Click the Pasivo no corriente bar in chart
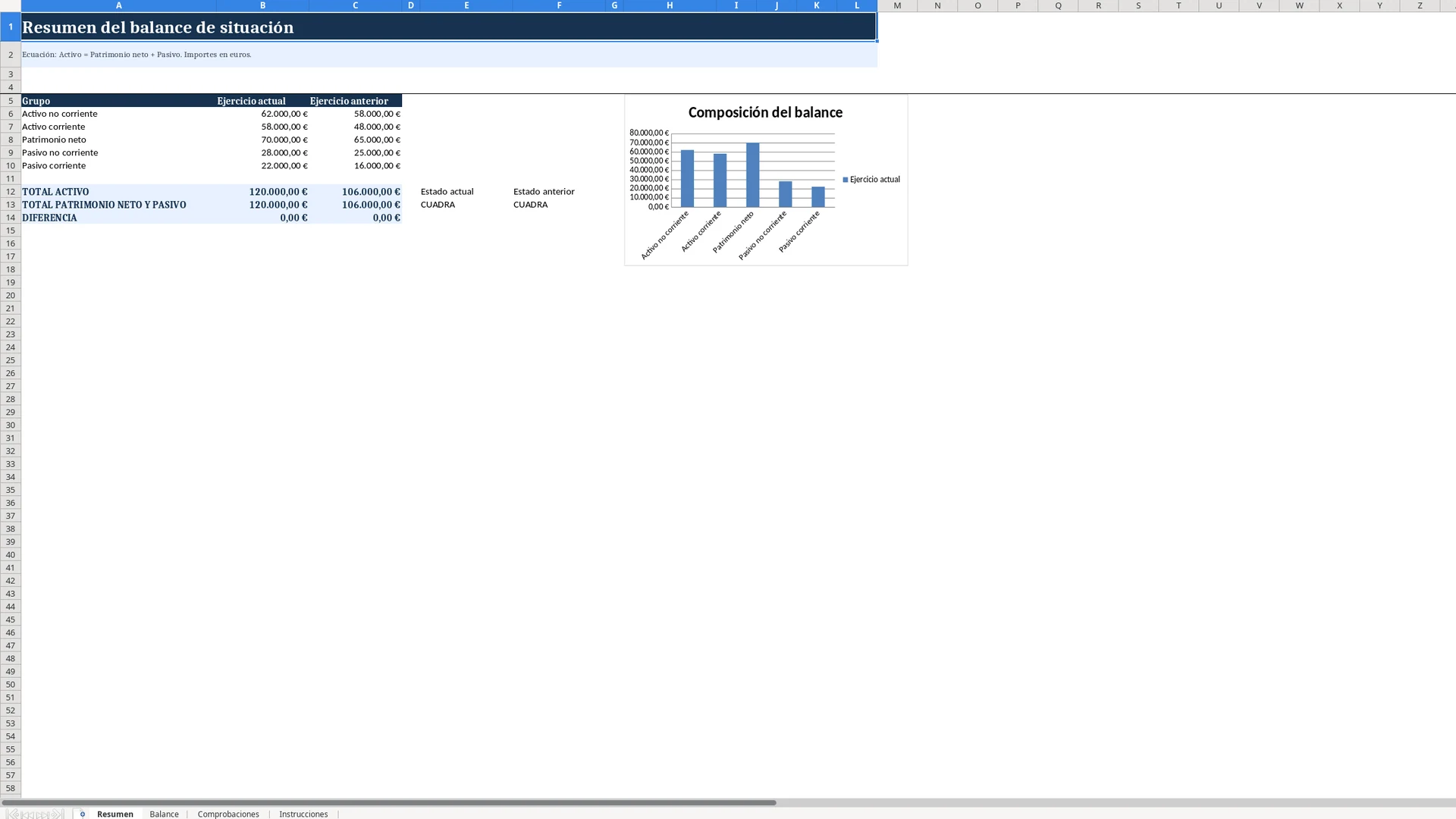The height and width of the screenshot is (819, 1456). point(785,194)
